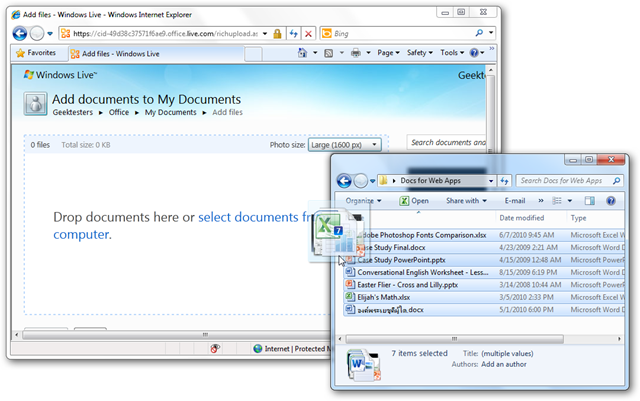Click the My Documents breadcrumb link
The width and height of the screenshot is (640, 401).
point(170,112)
